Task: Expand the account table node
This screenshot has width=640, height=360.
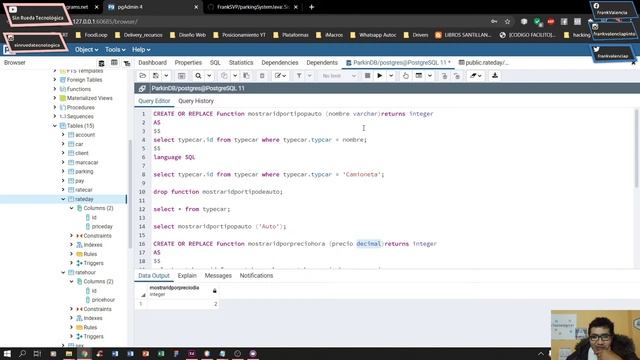Action: [x=63, y=135]
